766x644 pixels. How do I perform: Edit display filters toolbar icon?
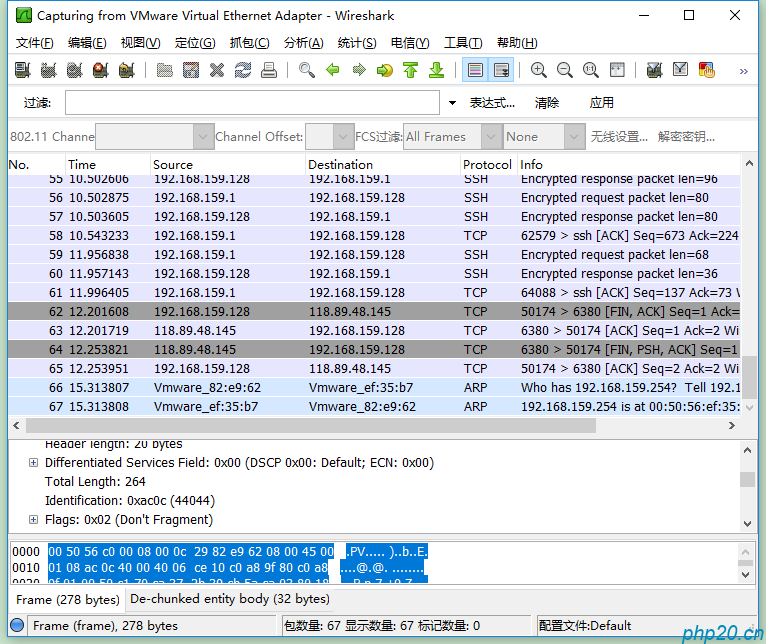680,70
